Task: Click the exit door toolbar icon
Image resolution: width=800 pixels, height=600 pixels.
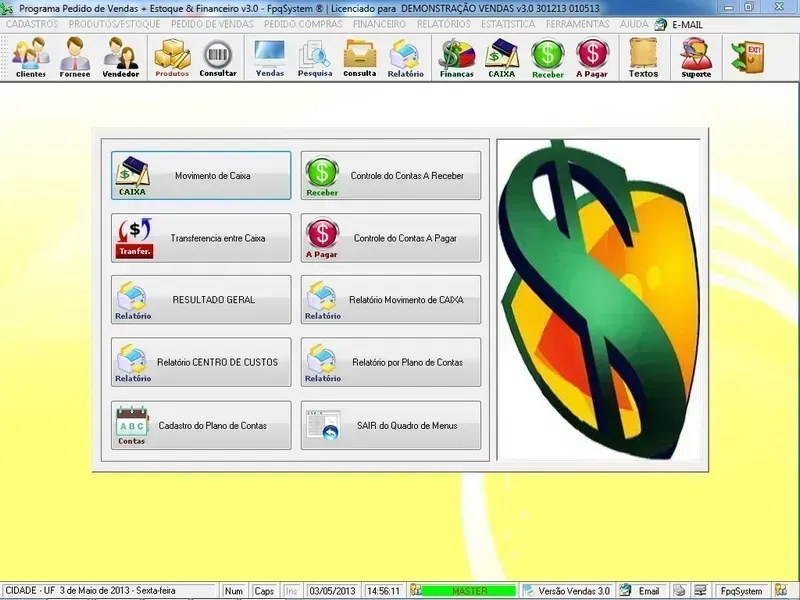Action: [747, 55]
